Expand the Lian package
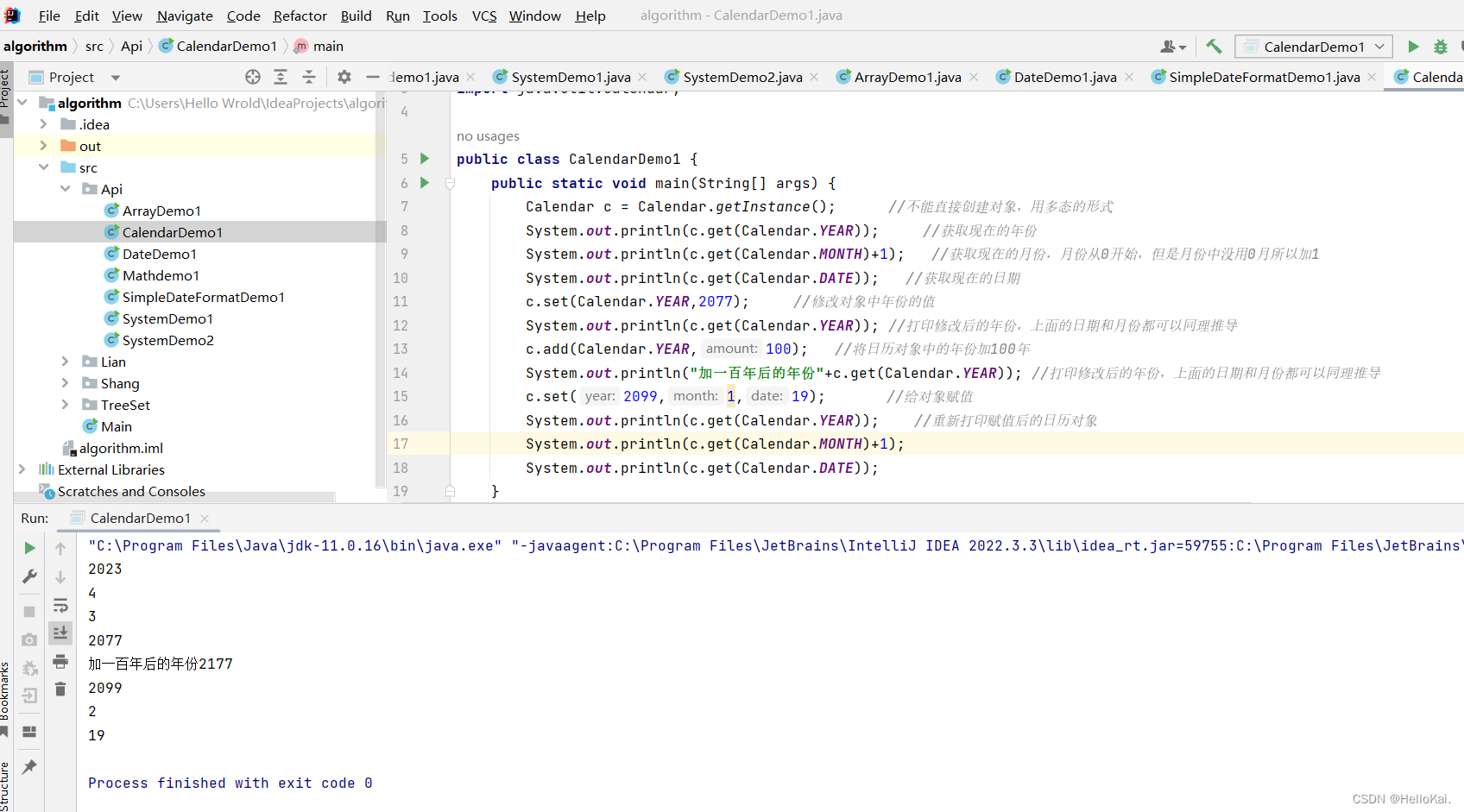Screen dimensions: 1464x812 66,362
